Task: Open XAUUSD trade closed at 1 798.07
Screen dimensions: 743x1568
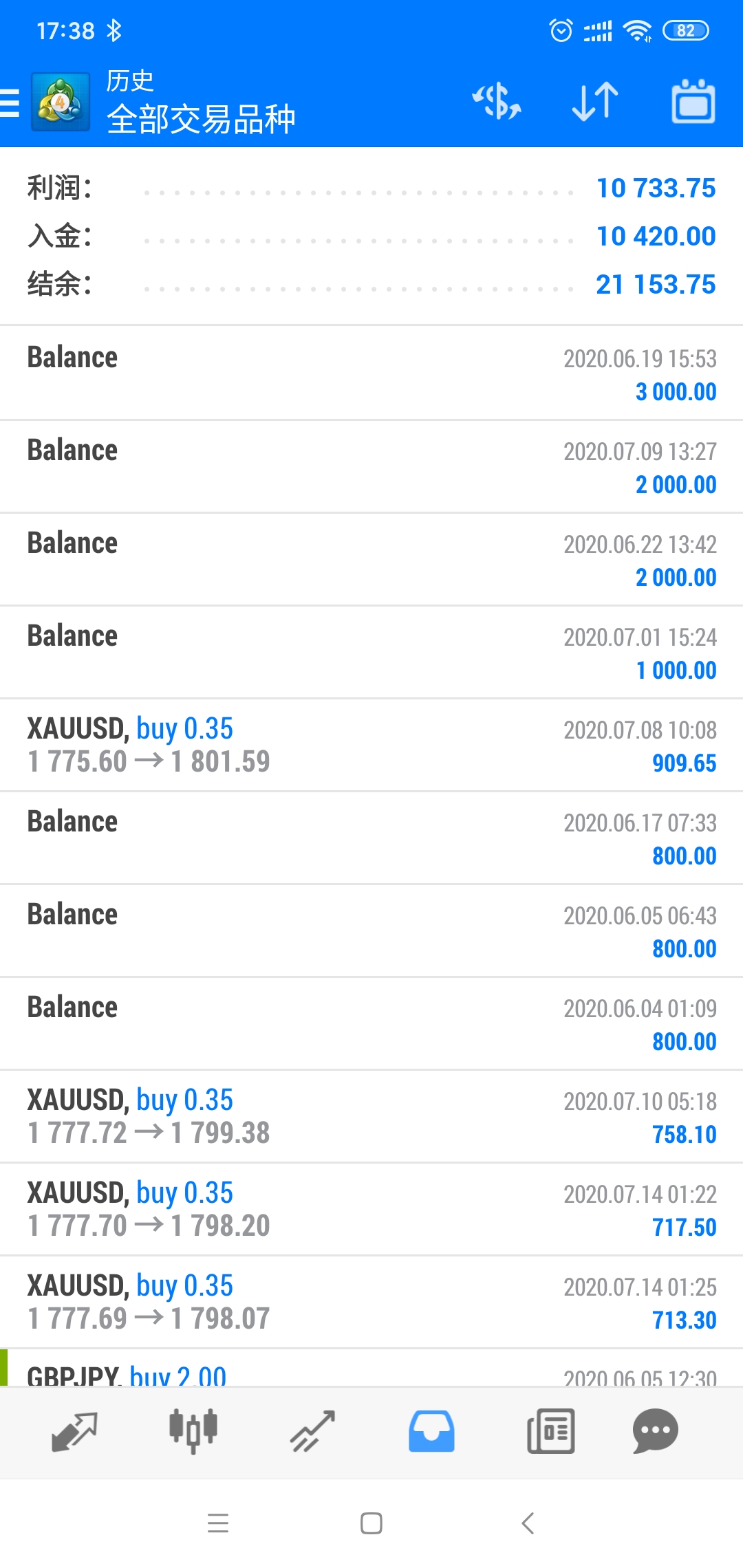Action: [x=371, y=1302]
